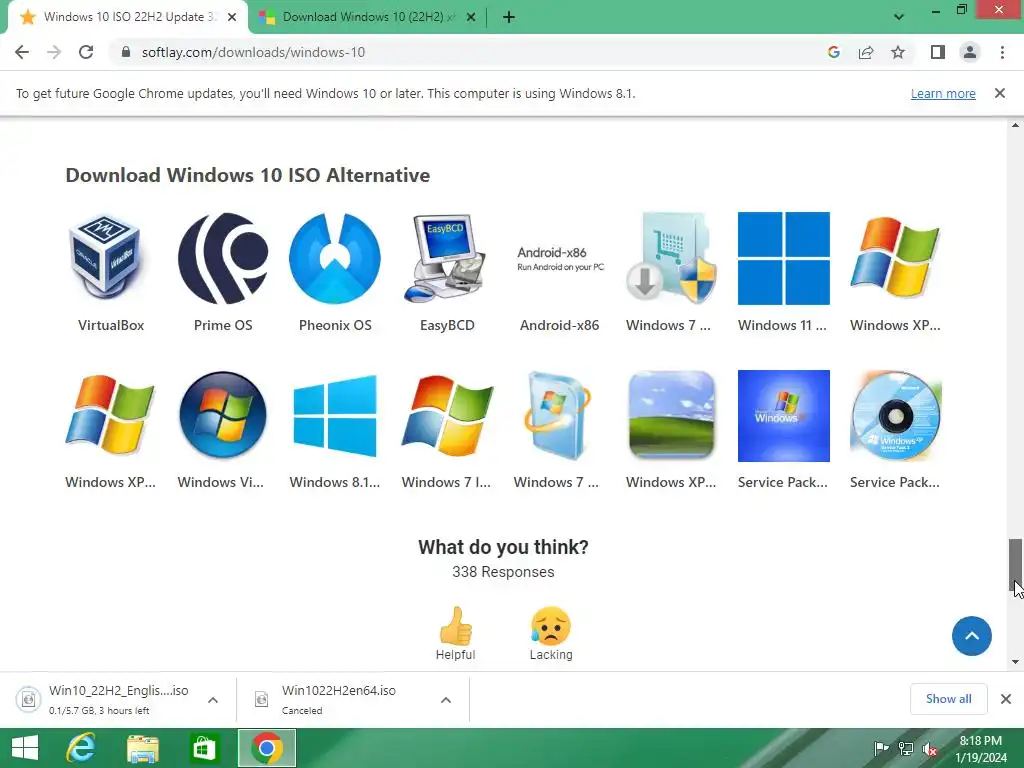The image size is (1024, 768).
Task: Open a new tab with the plus button
Action: click(509, 17)
